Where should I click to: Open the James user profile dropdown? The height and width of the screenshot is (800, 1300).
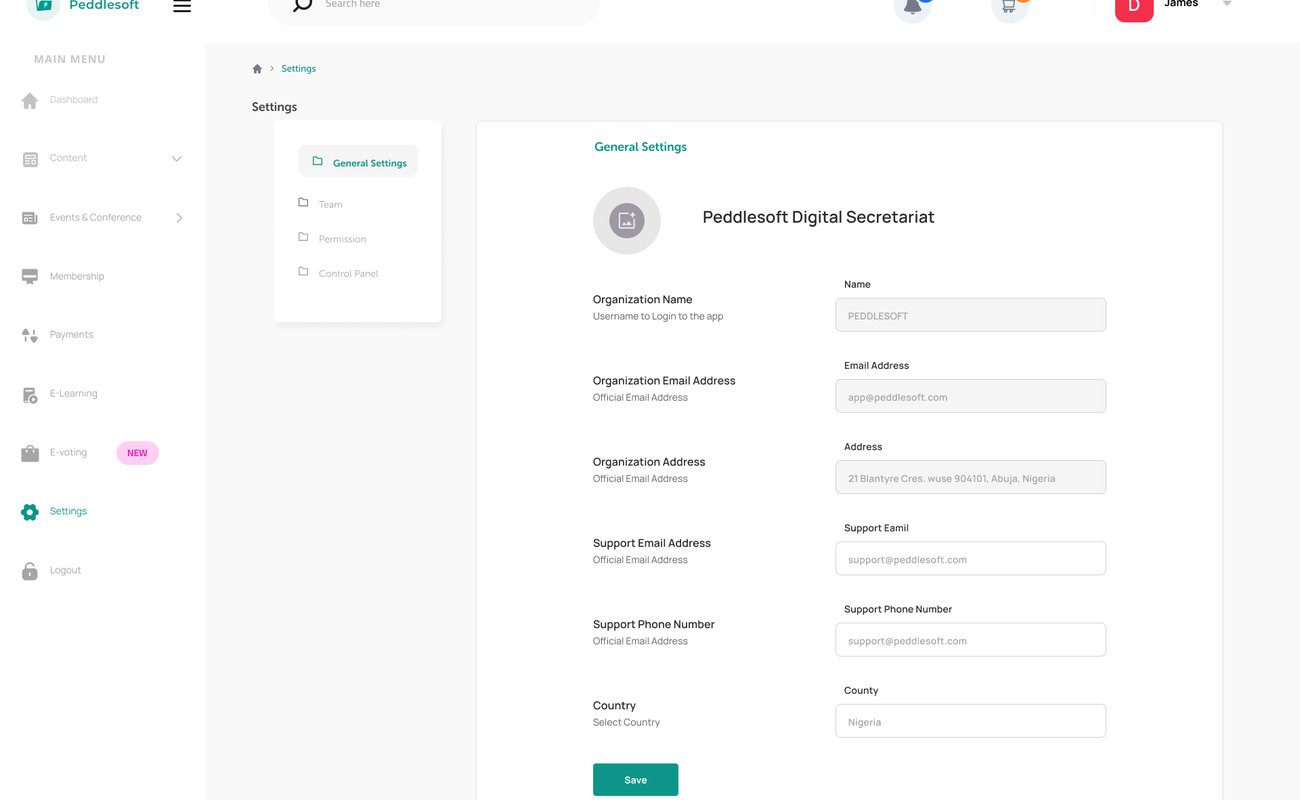(1227, 5)
